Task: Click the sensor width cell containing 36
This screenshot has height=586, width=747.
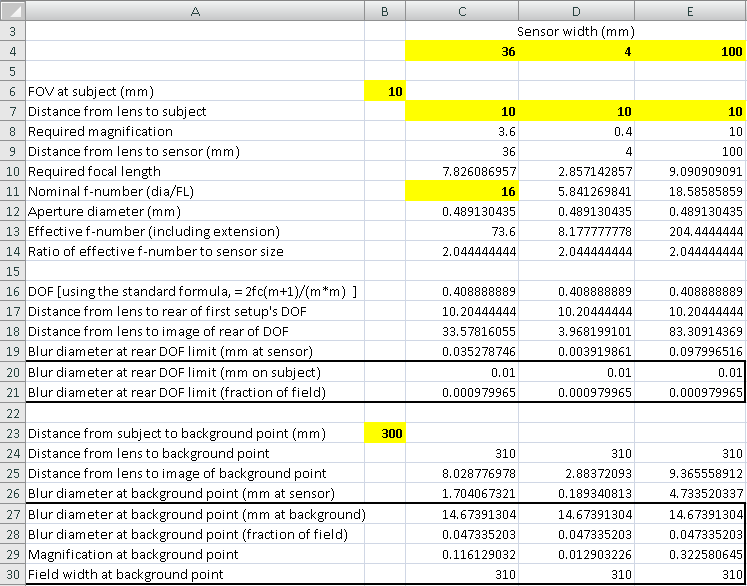Action: (462, 51)
